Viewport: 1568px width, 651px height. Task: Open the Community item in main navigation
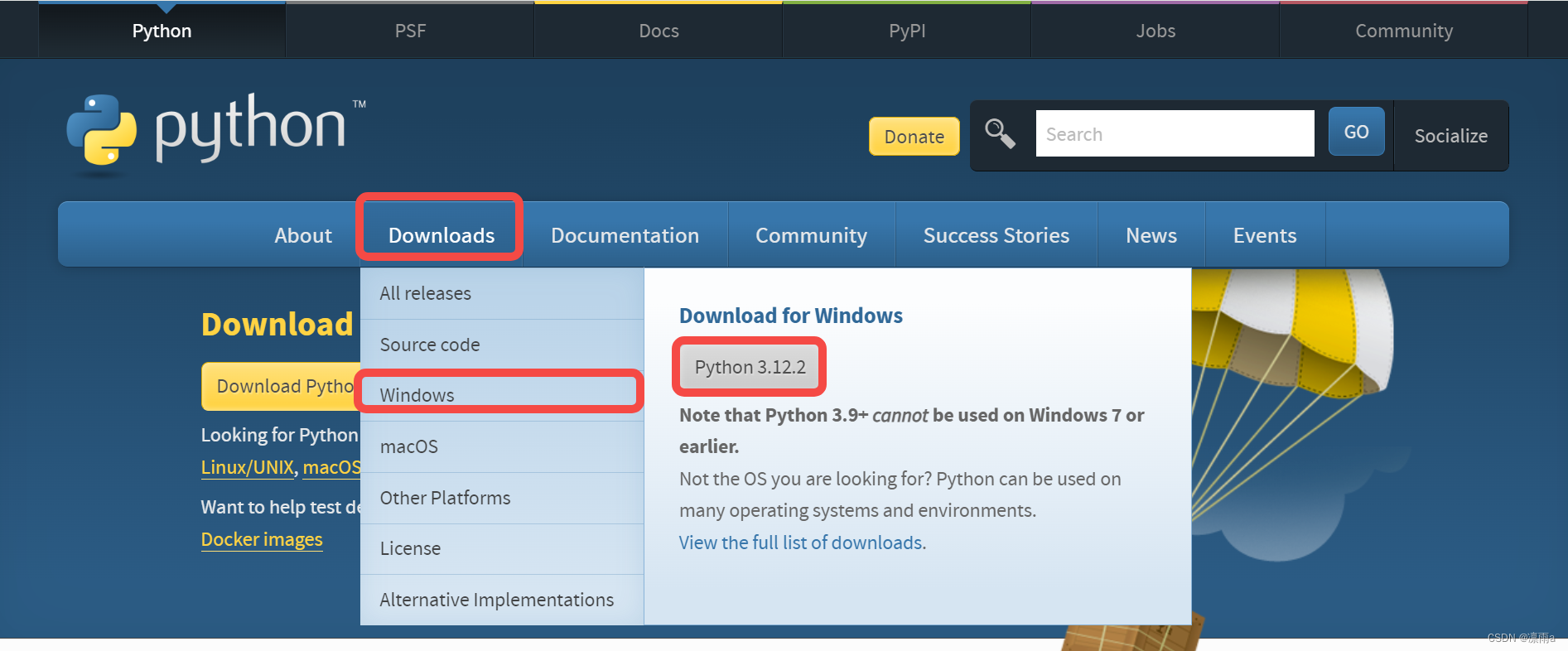(x=811, y=235)
